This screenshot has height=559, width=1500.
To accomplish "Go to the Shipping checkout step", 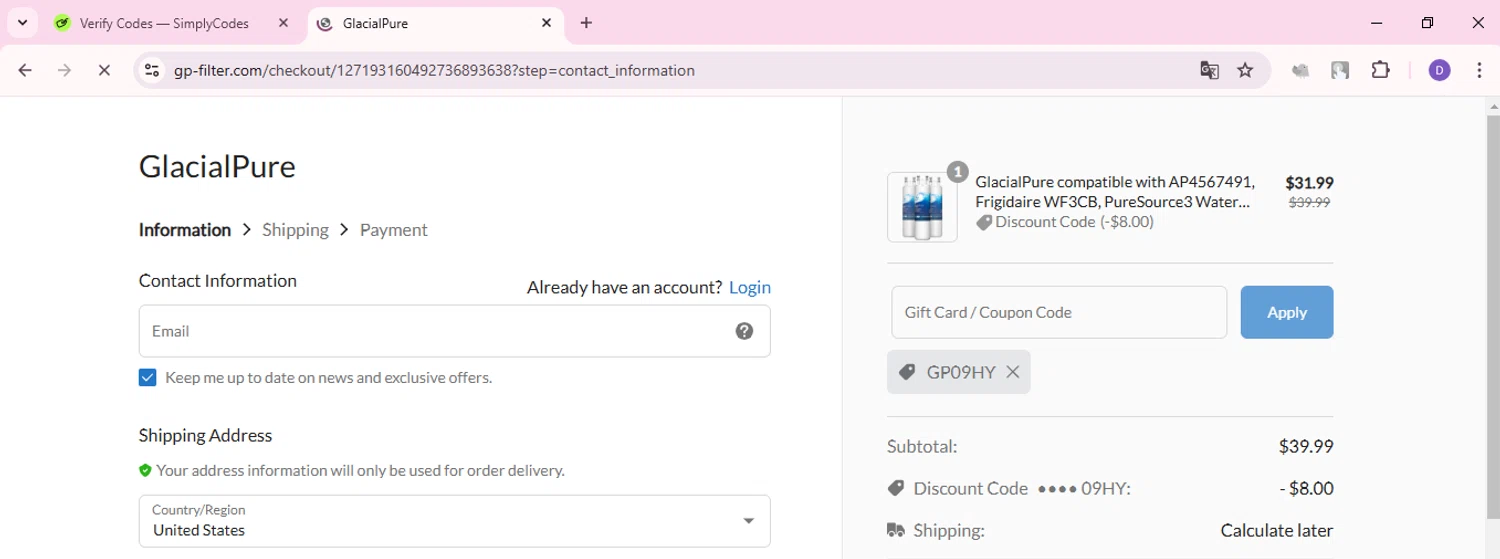I will (x=295, y=229).
